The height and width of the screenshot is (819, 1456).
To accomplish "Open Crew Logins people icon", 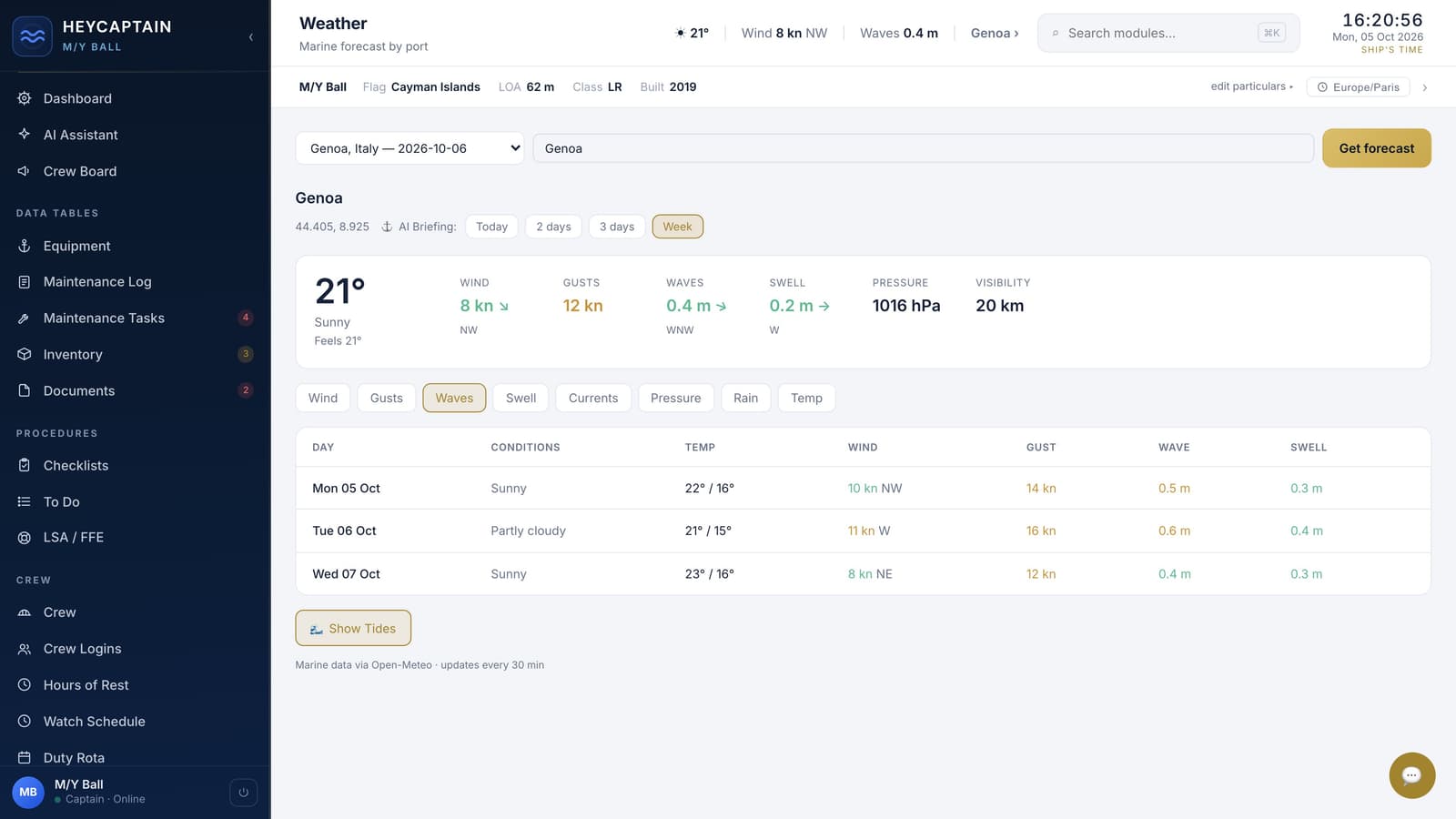I will pos(25,649).
